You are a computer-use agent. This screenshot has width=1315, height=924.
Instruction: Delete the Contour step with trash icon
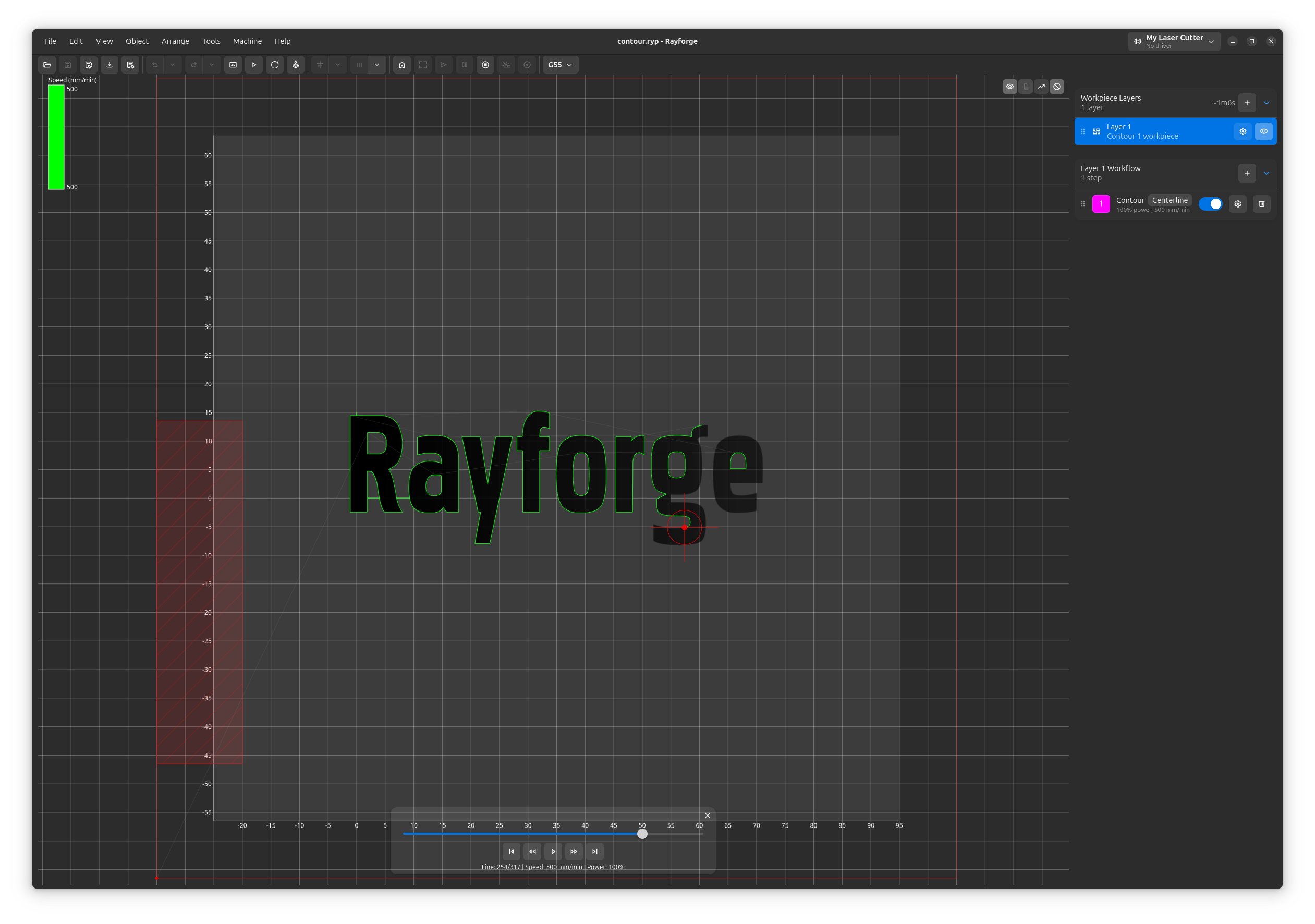click(x=1262, y=203)
